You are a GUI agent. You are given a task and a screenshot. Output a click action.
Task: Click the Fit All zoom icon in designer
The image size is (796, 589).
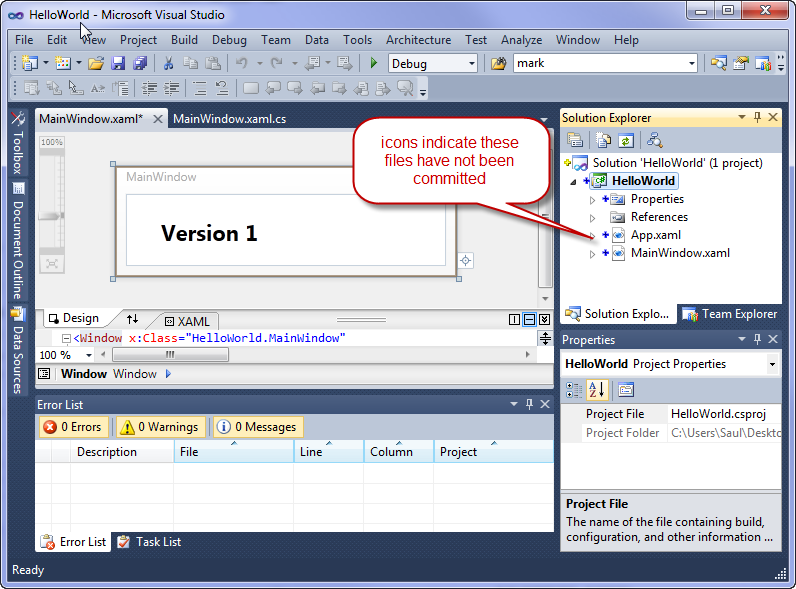52,264
